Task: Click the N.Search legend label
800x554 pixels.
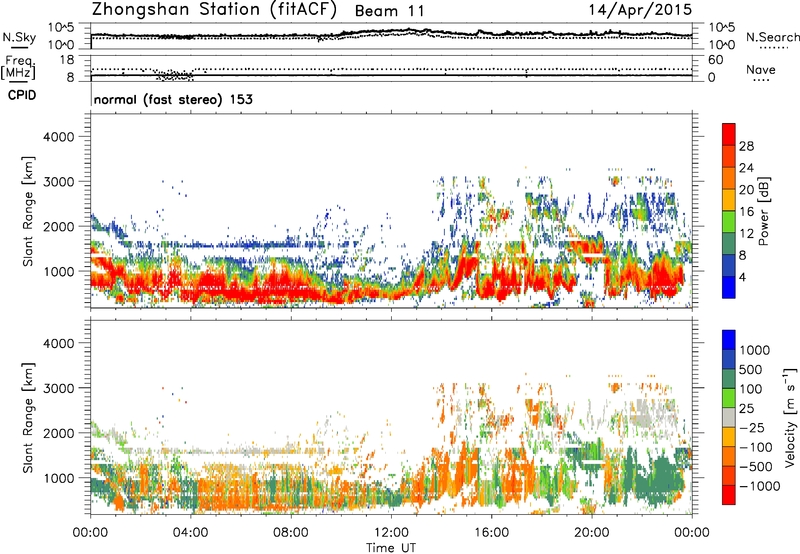Action: click(x=772, y=37)
